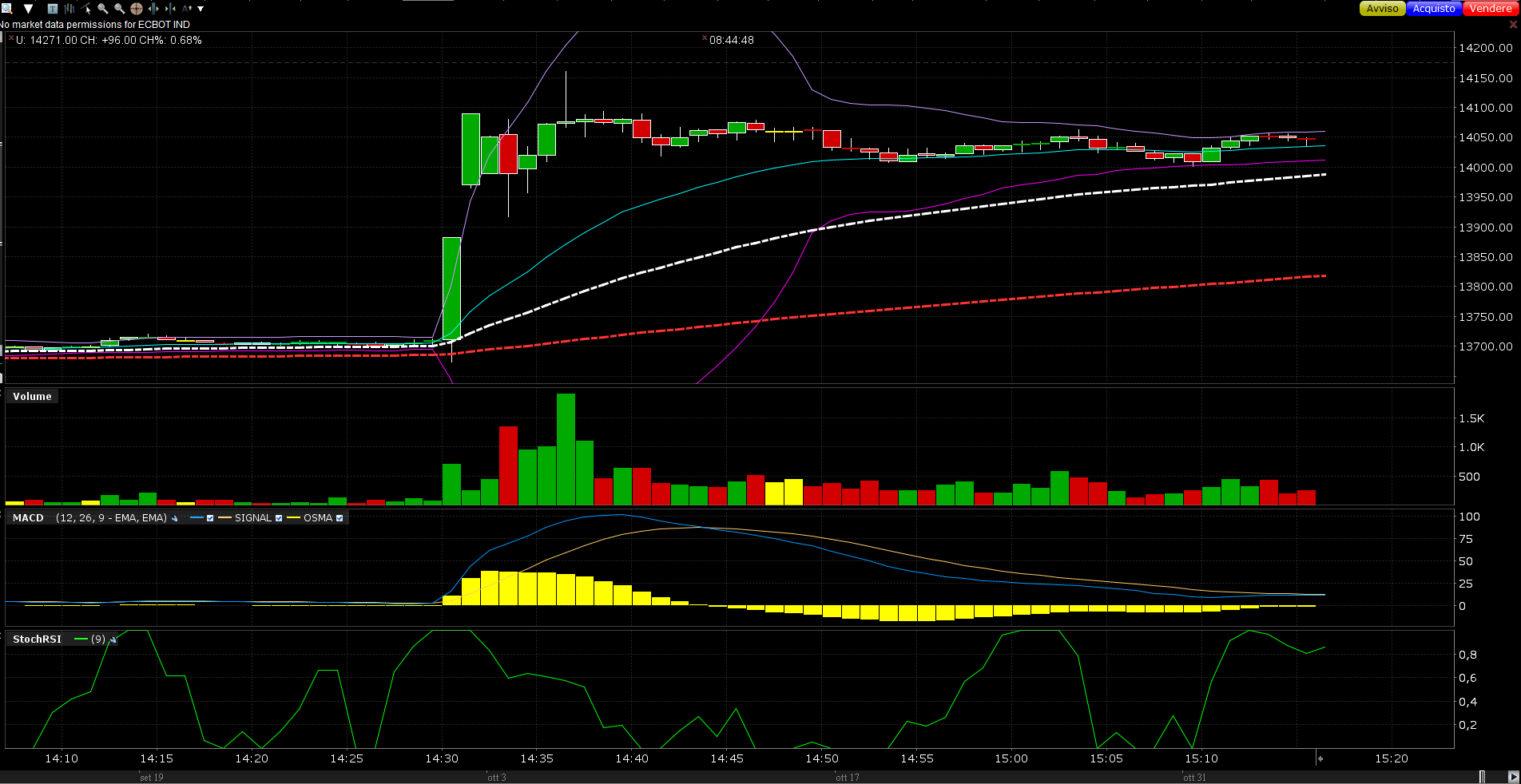Image resolution: width=1521 pixels, height=784 pixels.
Task: Open StochRSI settings wrench icon
Action: tap(113, 639)
